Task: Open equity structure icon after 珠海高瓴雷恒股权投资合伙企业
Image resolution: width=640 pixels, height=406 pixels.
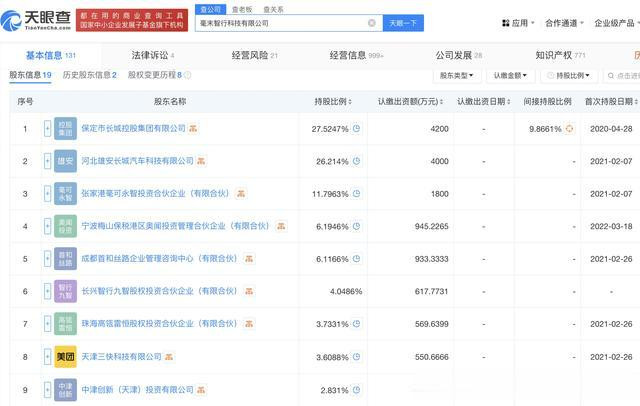Action: 249,324
